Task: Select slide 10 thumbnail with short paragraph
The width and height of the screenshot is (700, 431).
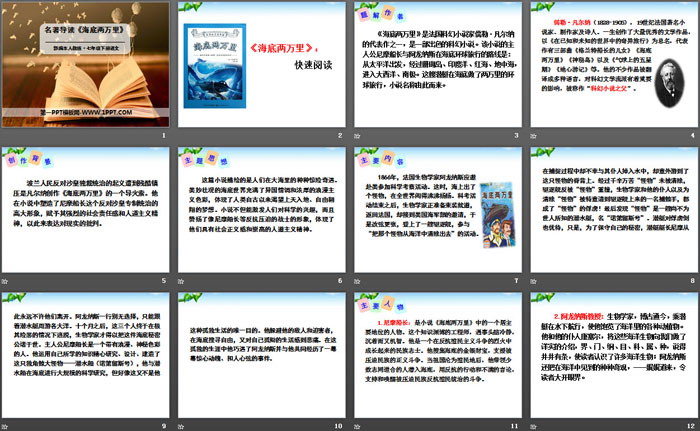Action: coord(262,355)
